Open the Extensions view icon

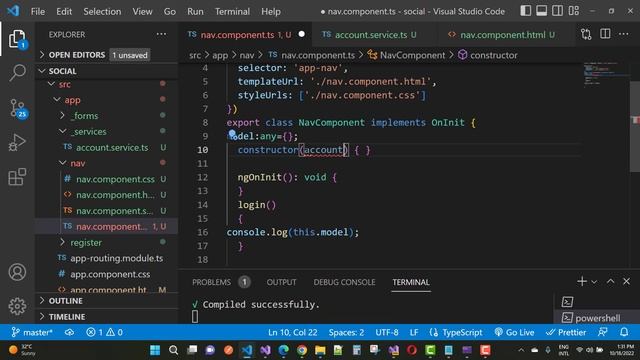[x=17, y=177]
